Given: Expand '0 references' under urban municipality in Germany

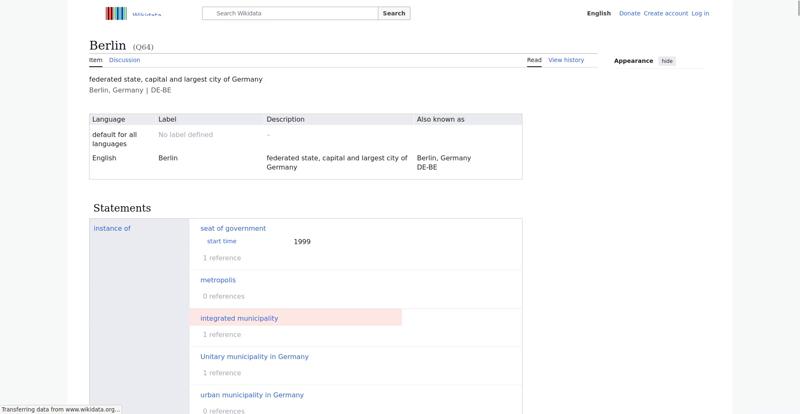Looking at the screenshot, I should coord(223,411).
